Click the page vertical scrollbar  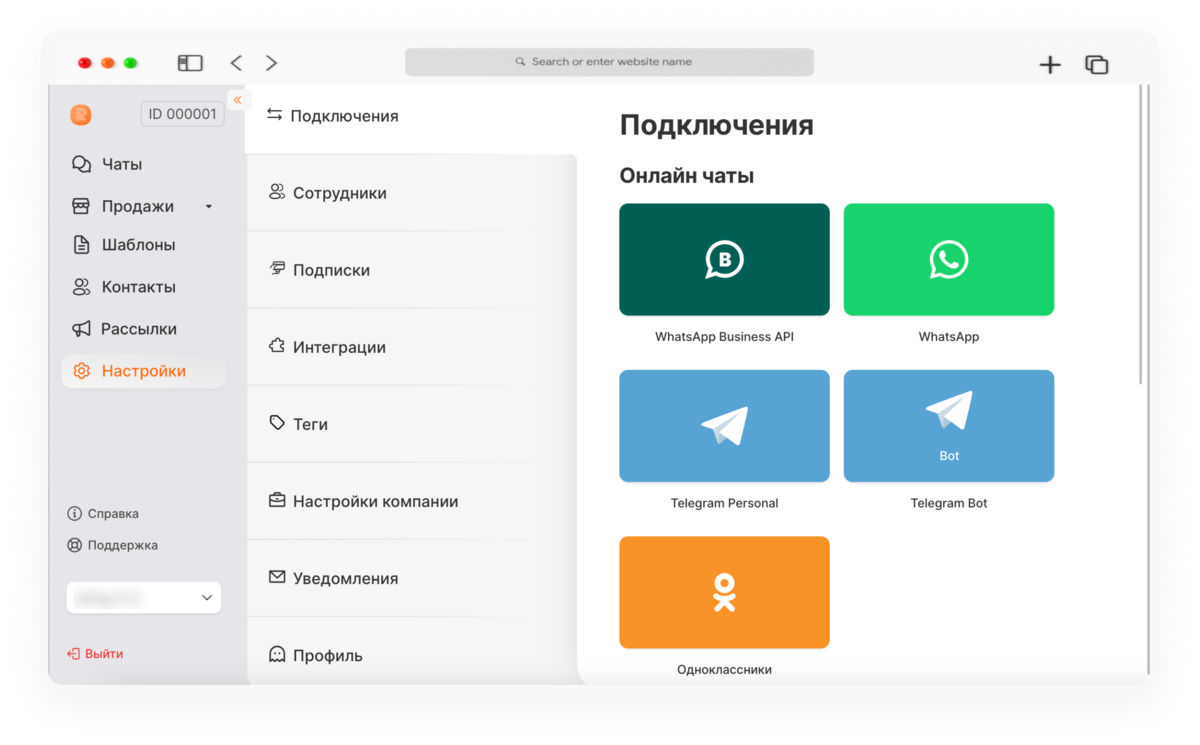[x=1141, y=235]
